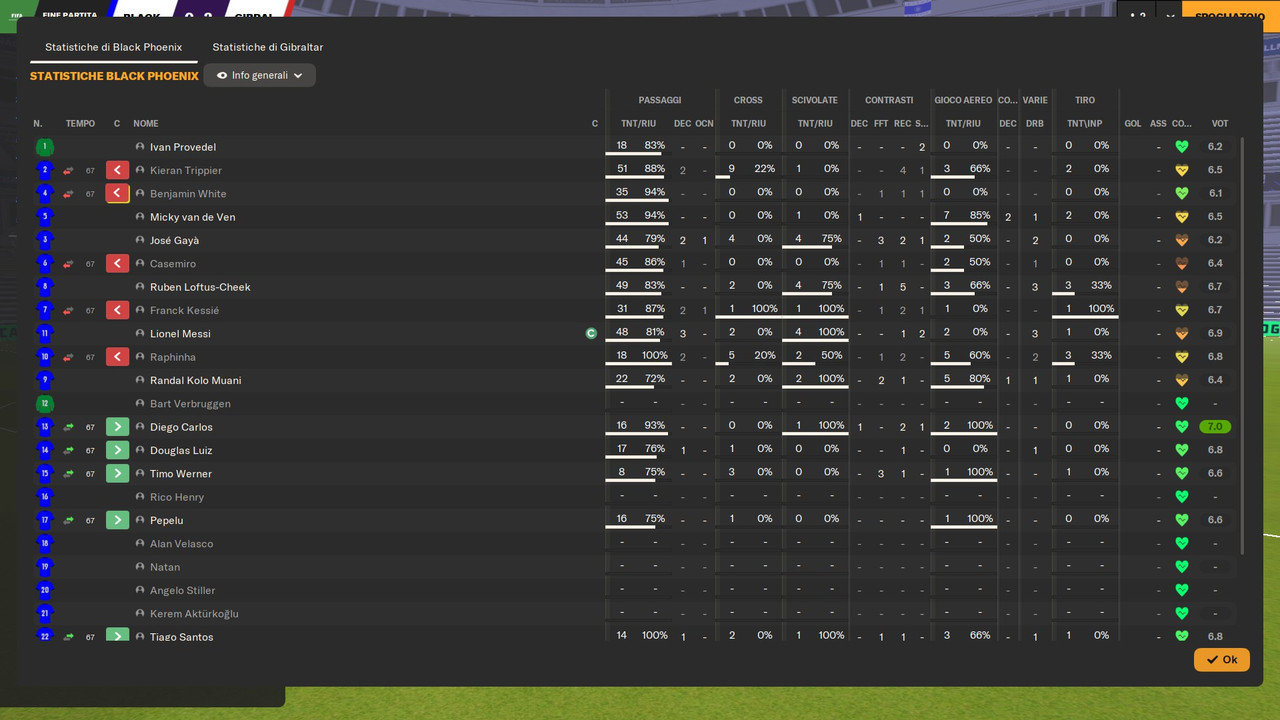
Task: Sort by the N. shirt number header
Action: (x=38, y=124)
